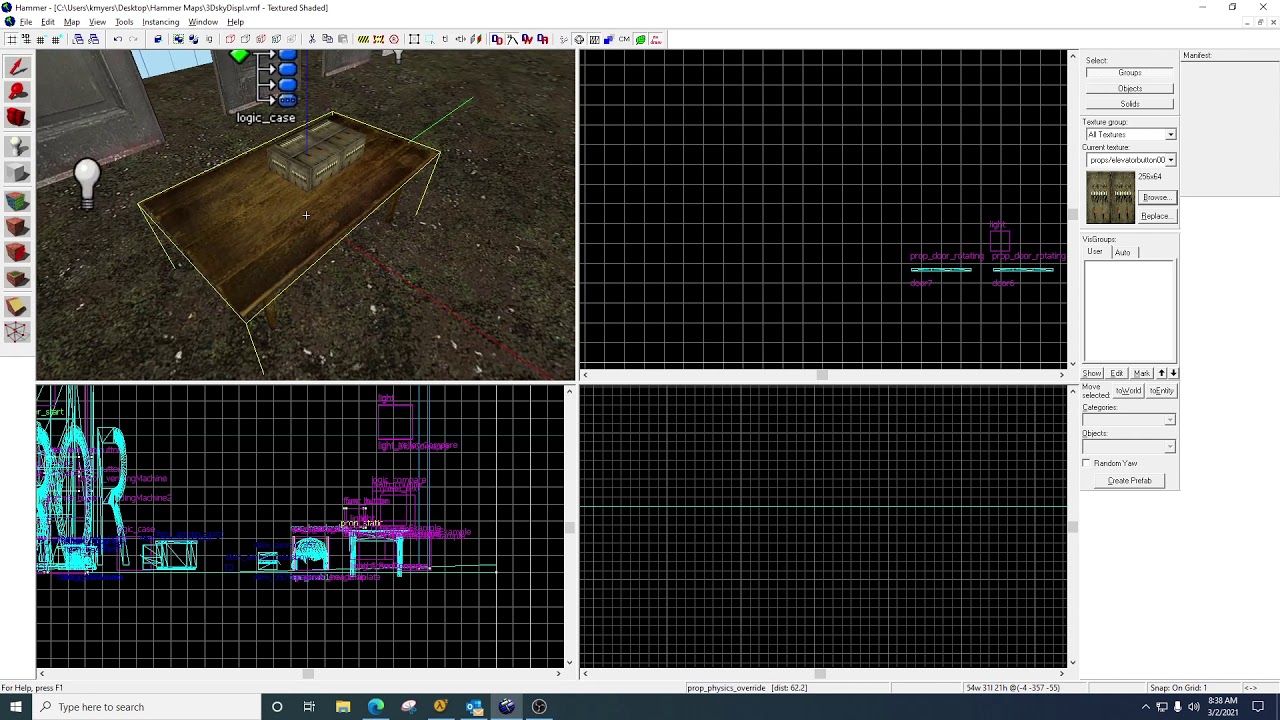Select the Apply decals tool

tap(17, 254)
